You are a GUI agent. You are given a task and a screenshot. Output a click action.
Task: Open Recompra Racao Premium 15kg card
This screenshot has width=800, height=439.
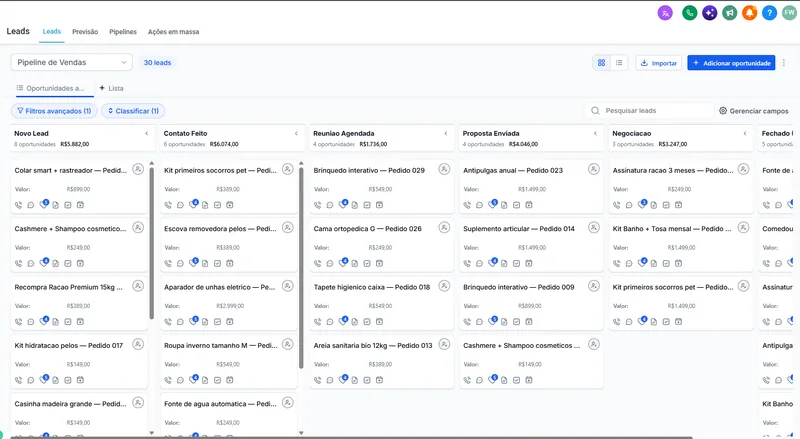[68, 287]
